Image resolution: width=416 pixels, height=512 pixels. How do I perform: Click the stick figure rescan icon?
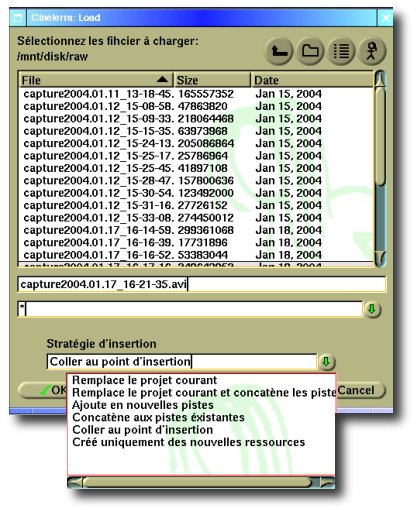coord(372,51)
